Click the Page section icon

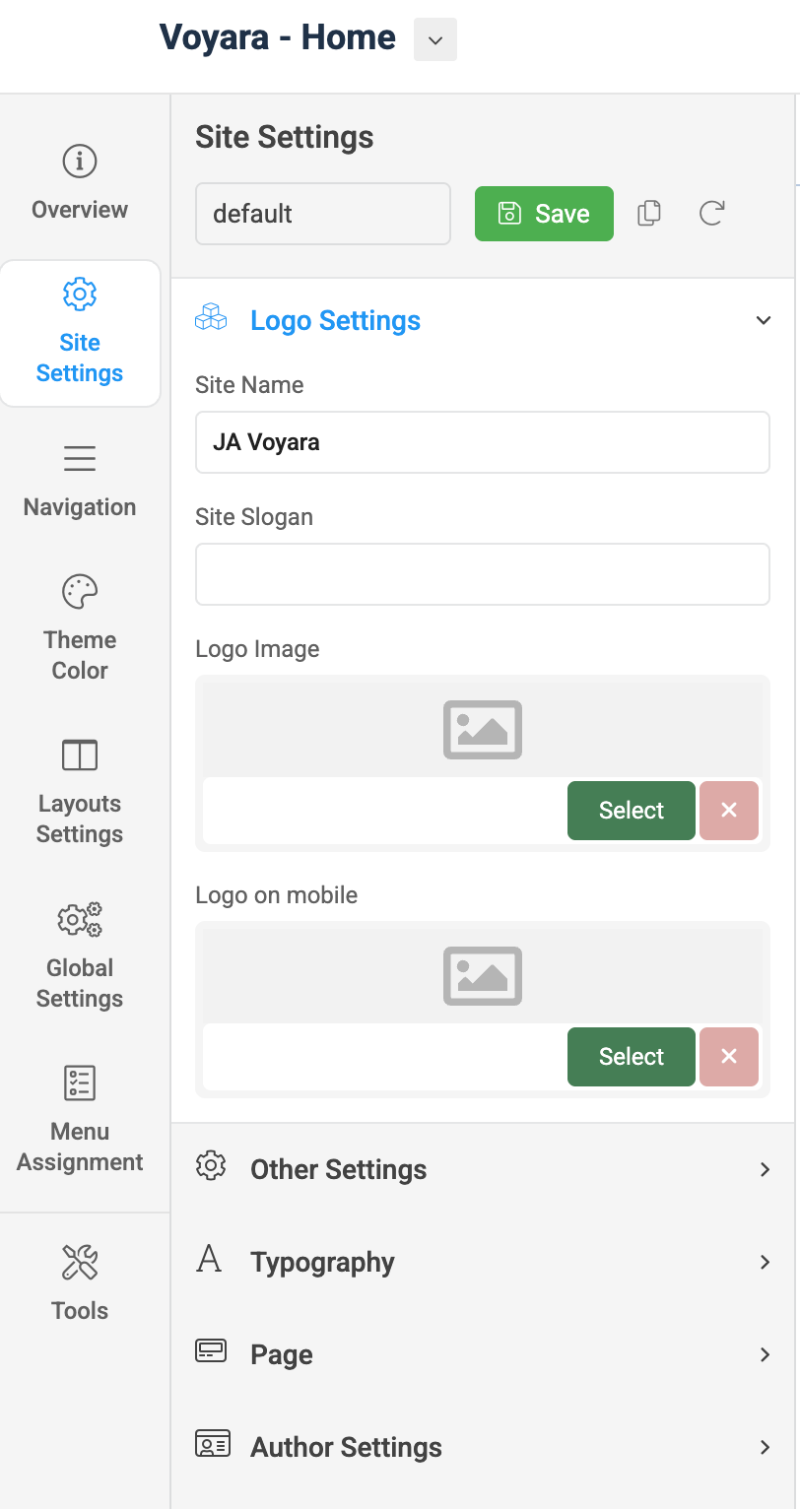[210, 1353]
